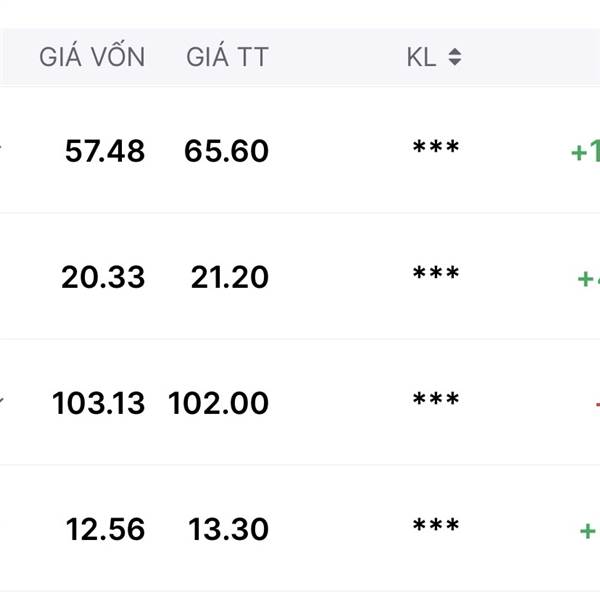Click green gain figure in 57.48 row
This screenshot has width=600, height=600.
tap(585, 151)
